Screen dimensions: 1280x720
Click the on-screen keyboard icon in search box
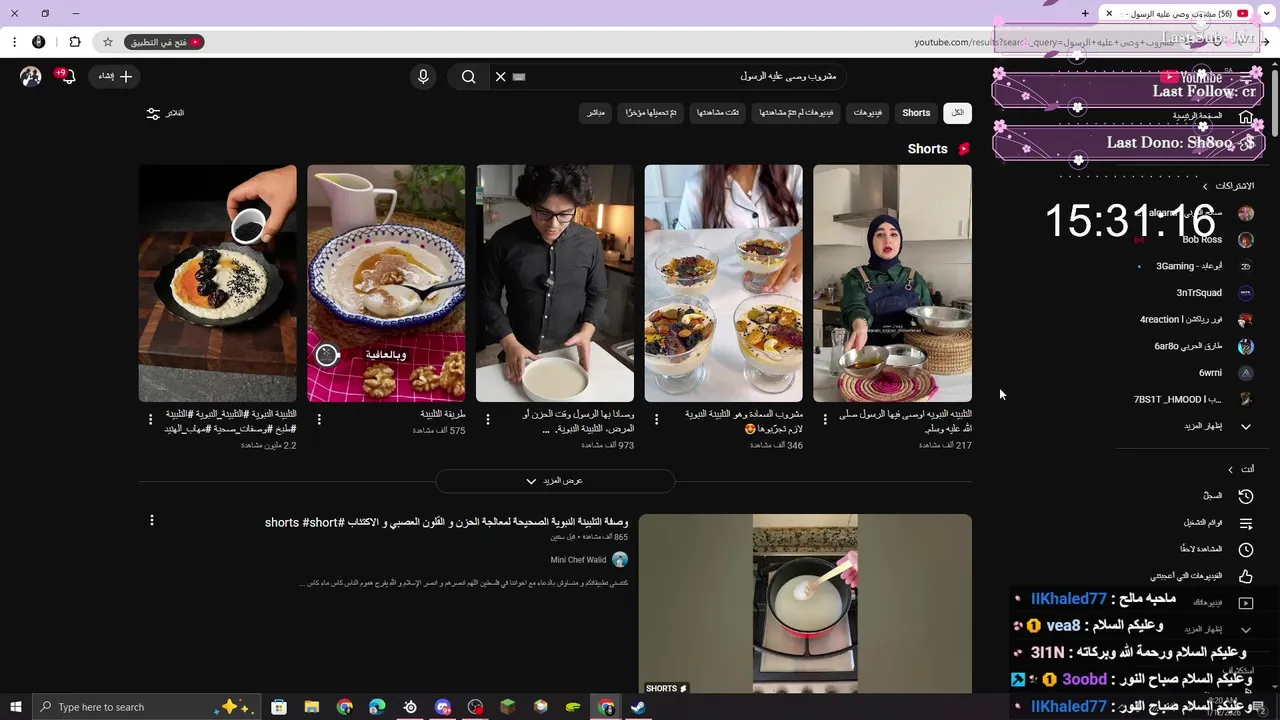pos(518,76)
